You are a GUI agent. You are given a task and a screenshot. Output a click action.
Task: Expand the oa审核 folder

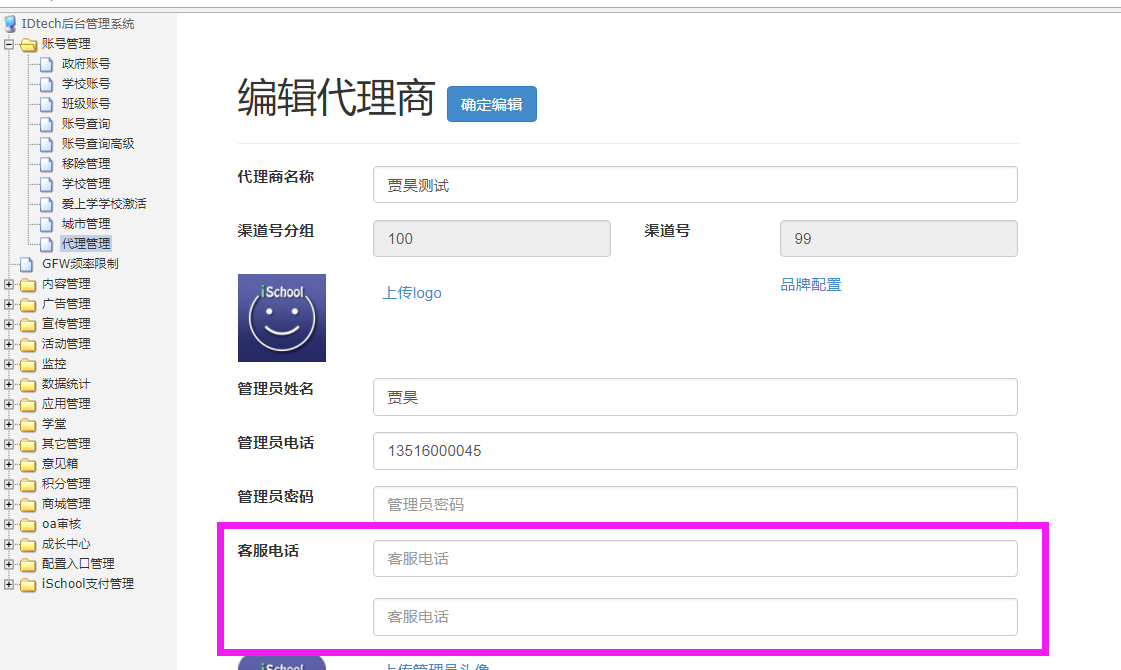point(9,524)
